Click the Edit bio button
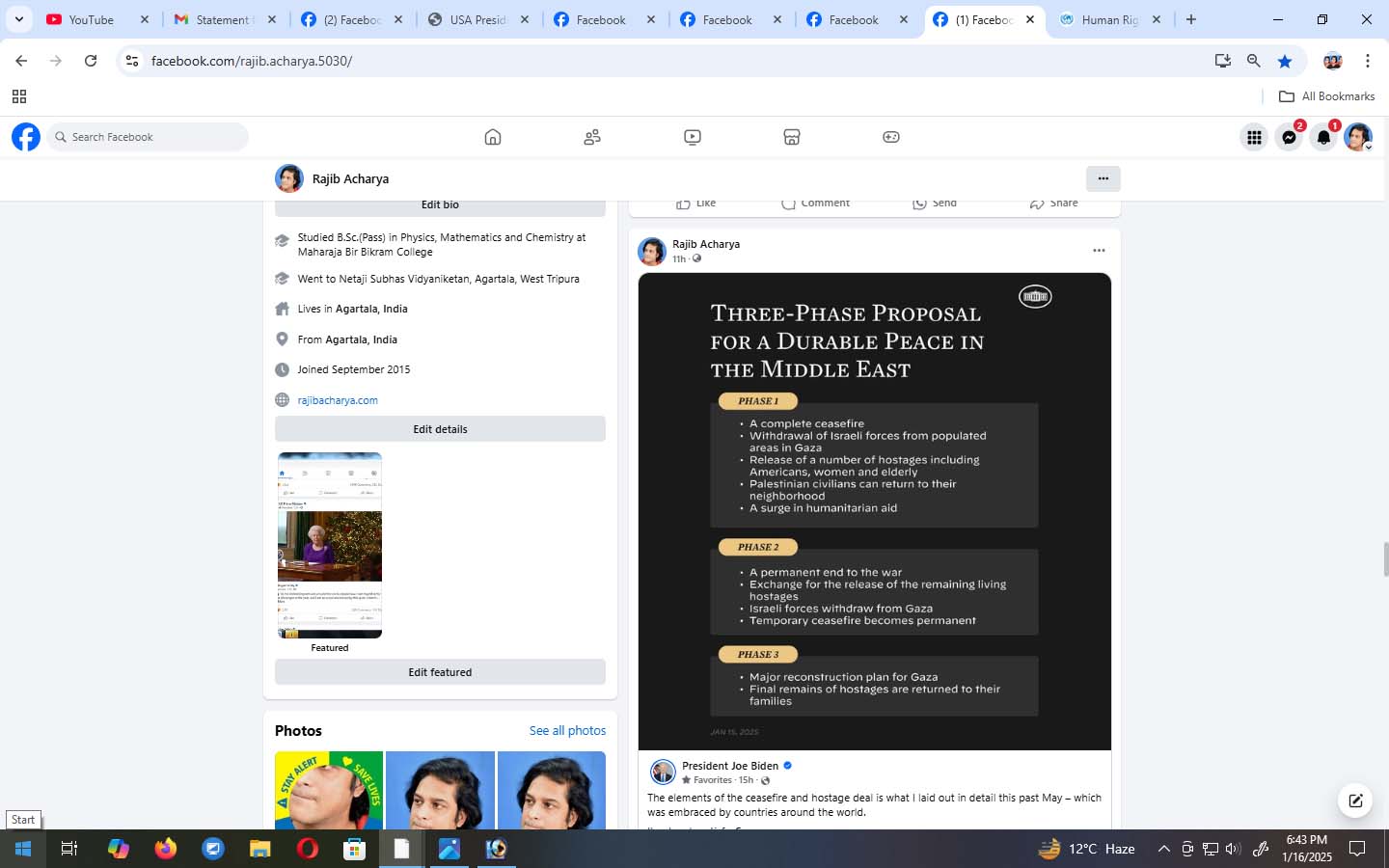This screenshot has height=868, width=1389. [x=440, y=205]
